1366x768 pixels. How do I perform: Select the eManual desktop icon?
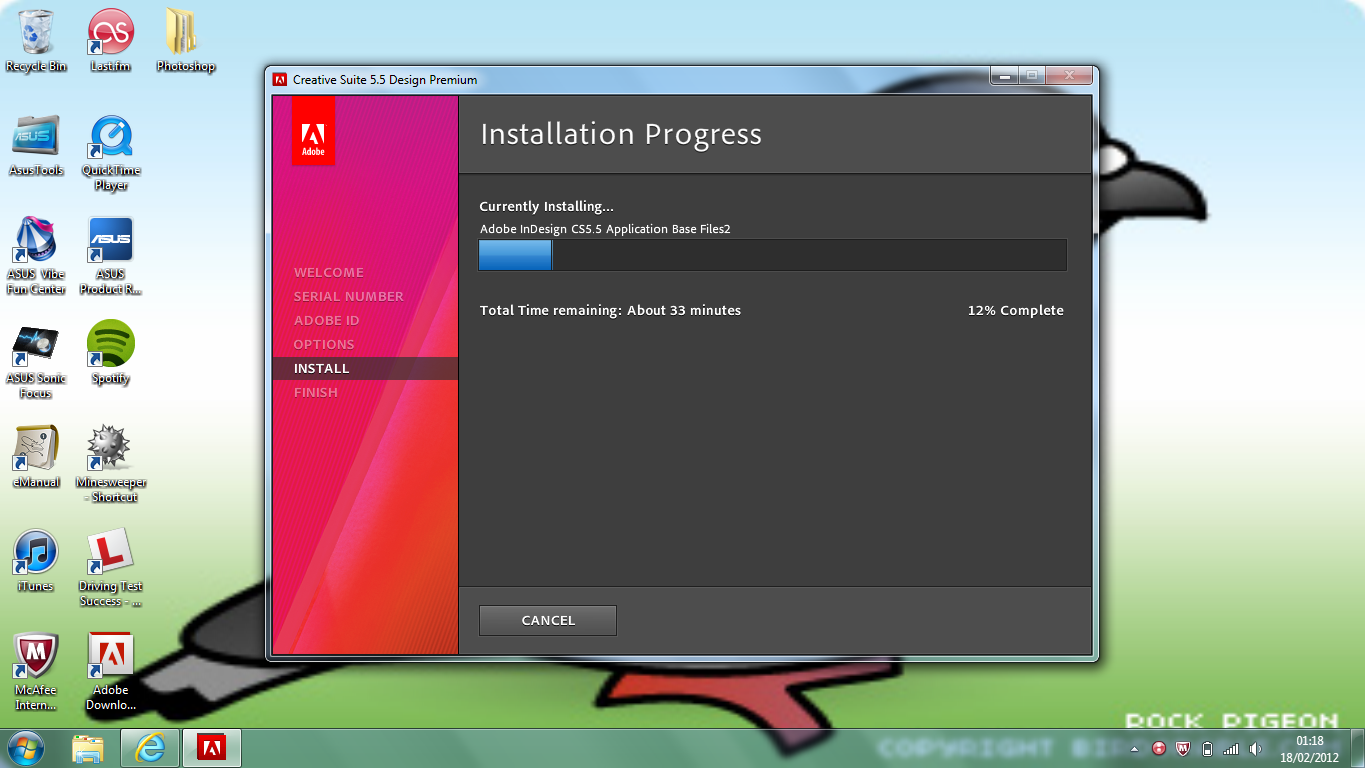point(36,456)
